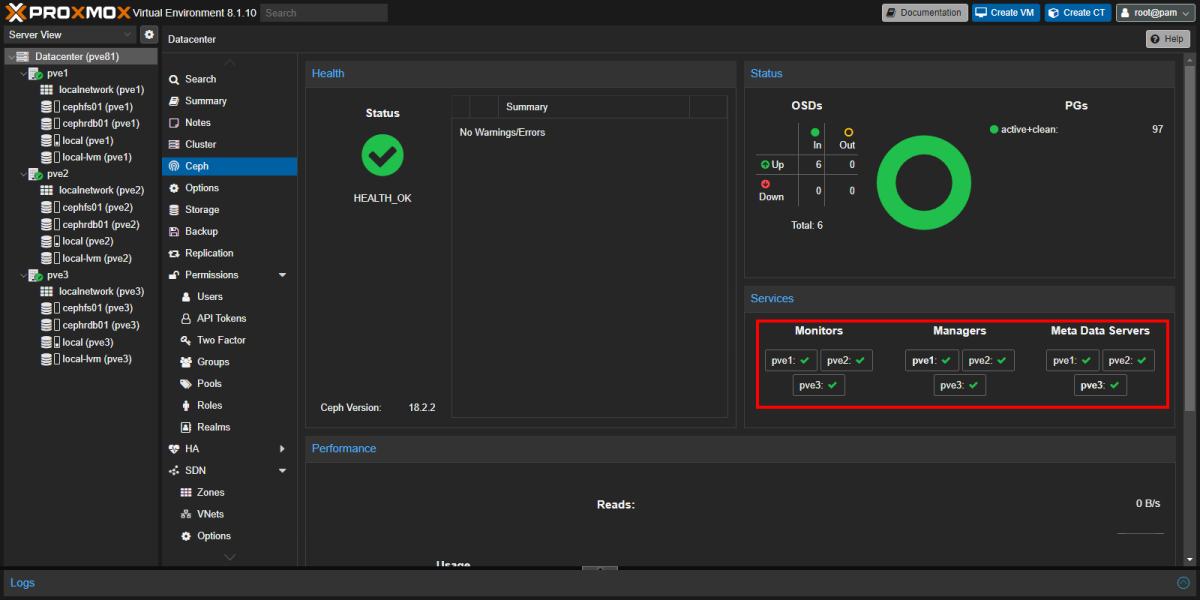Click the Pools tags icon

(186, 384)
